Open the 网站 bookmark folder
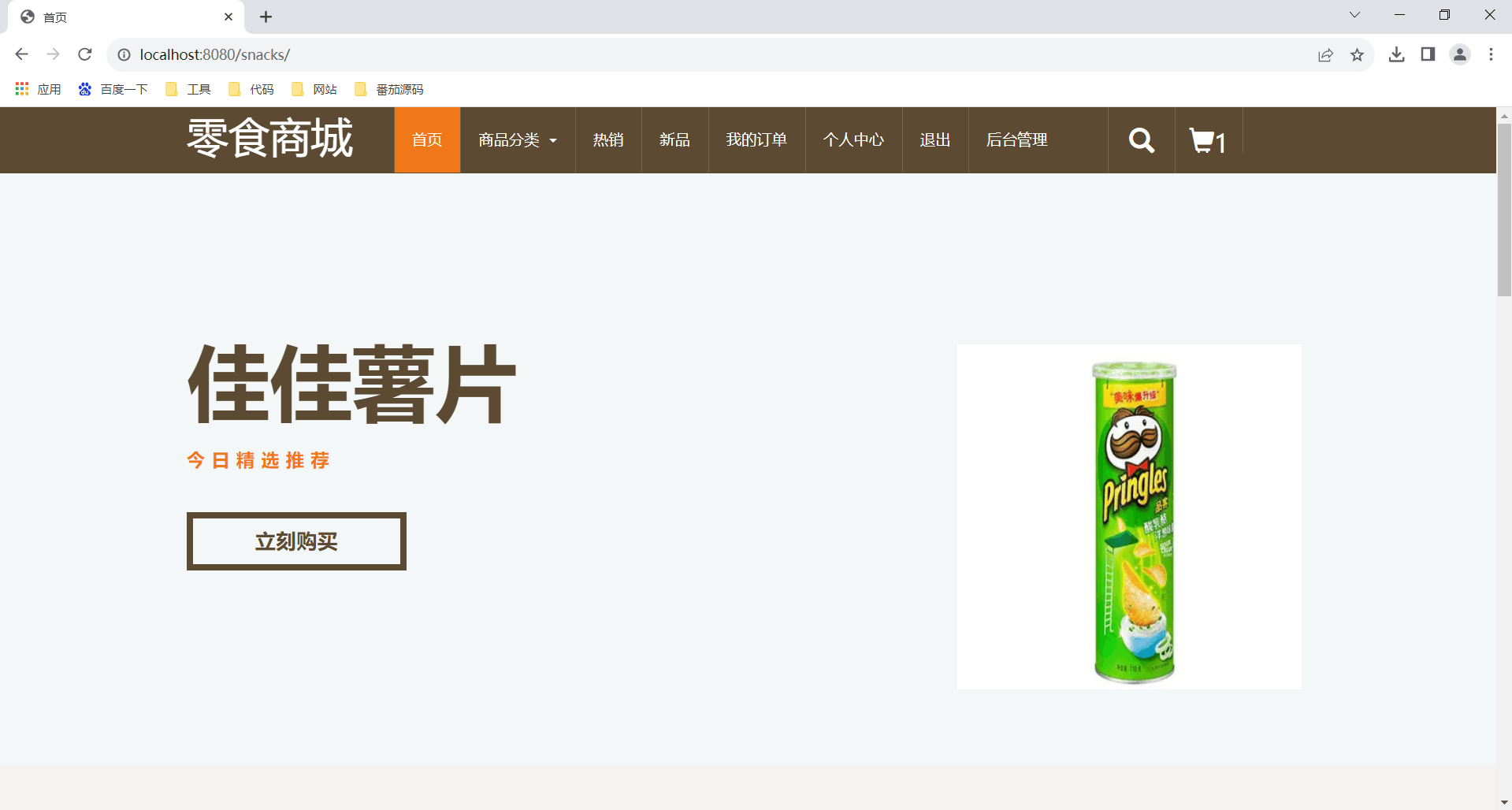This screenshot has width=1512, height=810. pyautogui.click(x=314, y=89)
